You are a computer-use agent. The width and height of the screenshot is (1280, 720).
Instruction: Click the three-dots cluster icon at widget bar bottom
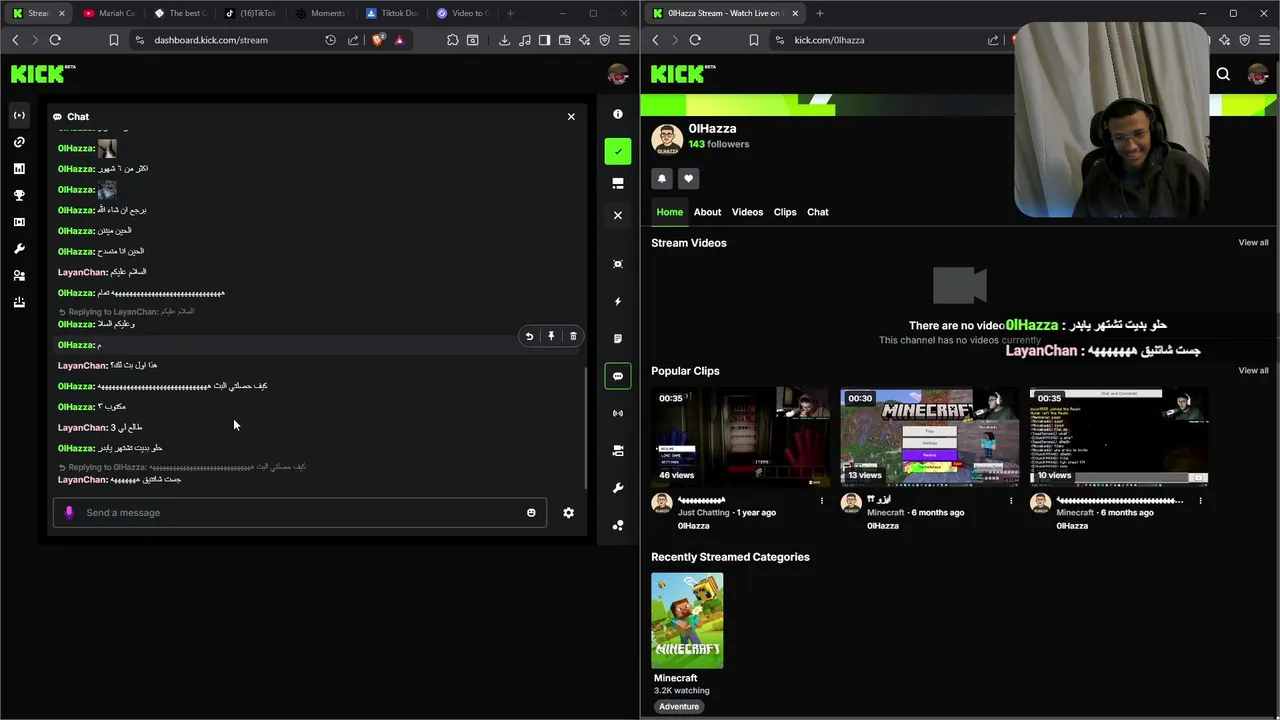(618, 525)
